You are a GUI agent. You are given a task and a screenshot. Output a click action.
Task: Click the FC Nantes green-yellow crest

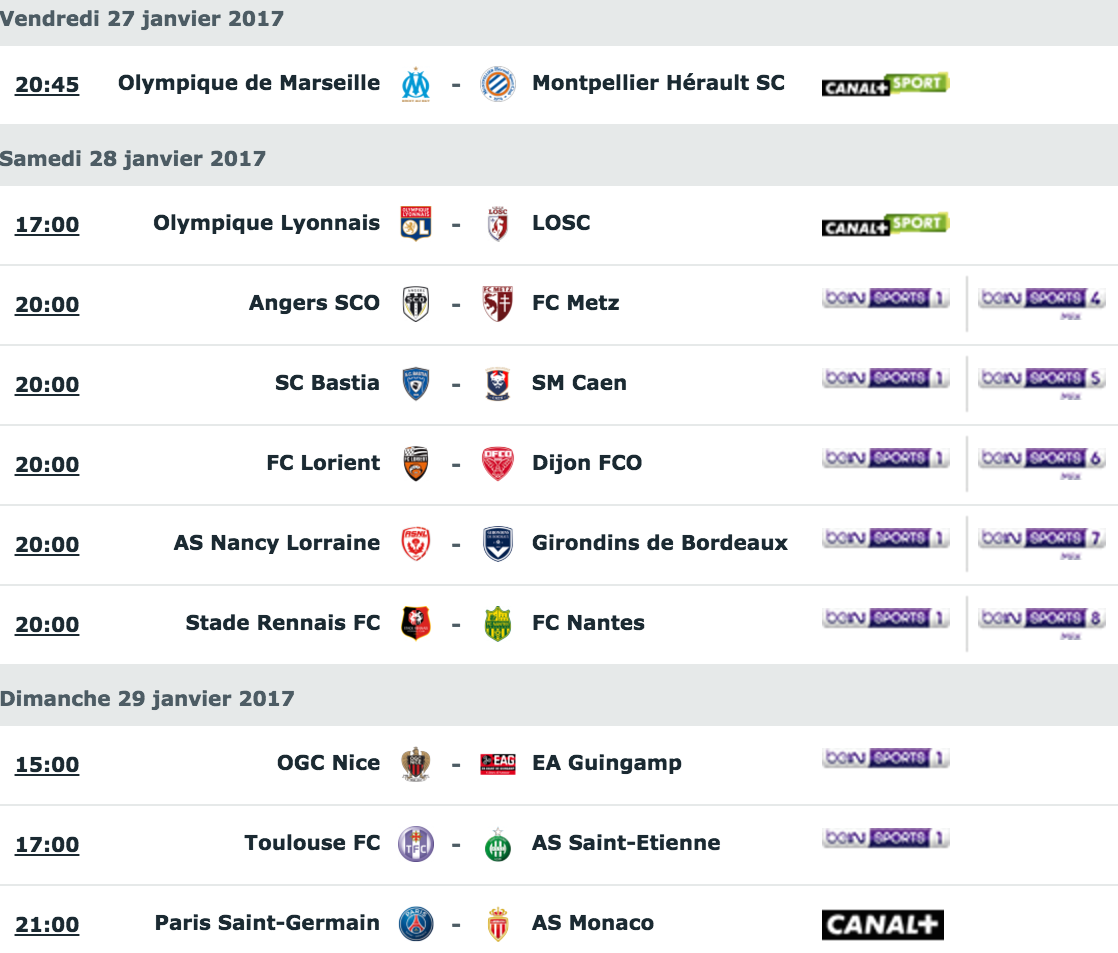(x=498, y=624)
